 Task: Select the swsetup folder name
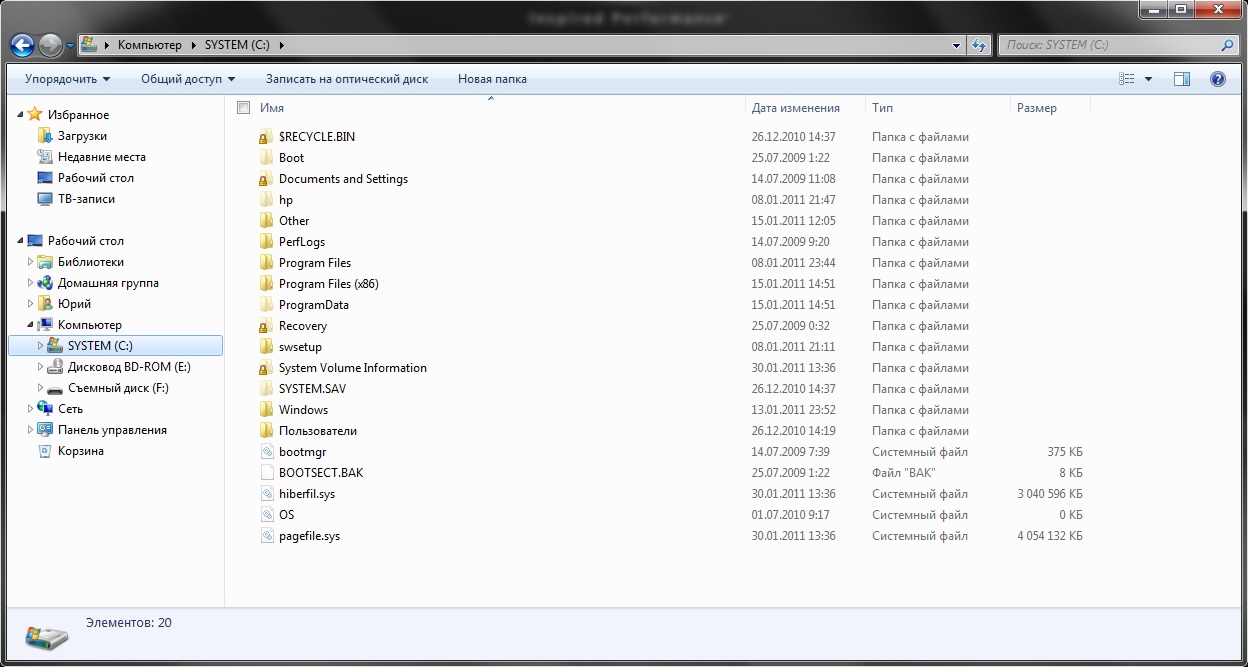pyautogui.click(x=300, y=347)
